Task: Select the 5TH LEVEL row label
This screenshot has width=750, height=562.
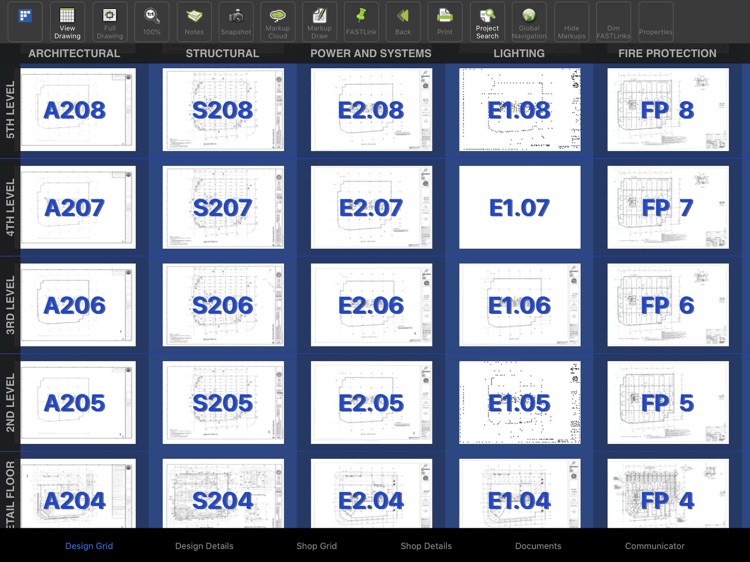Action: tap(10, 110)
